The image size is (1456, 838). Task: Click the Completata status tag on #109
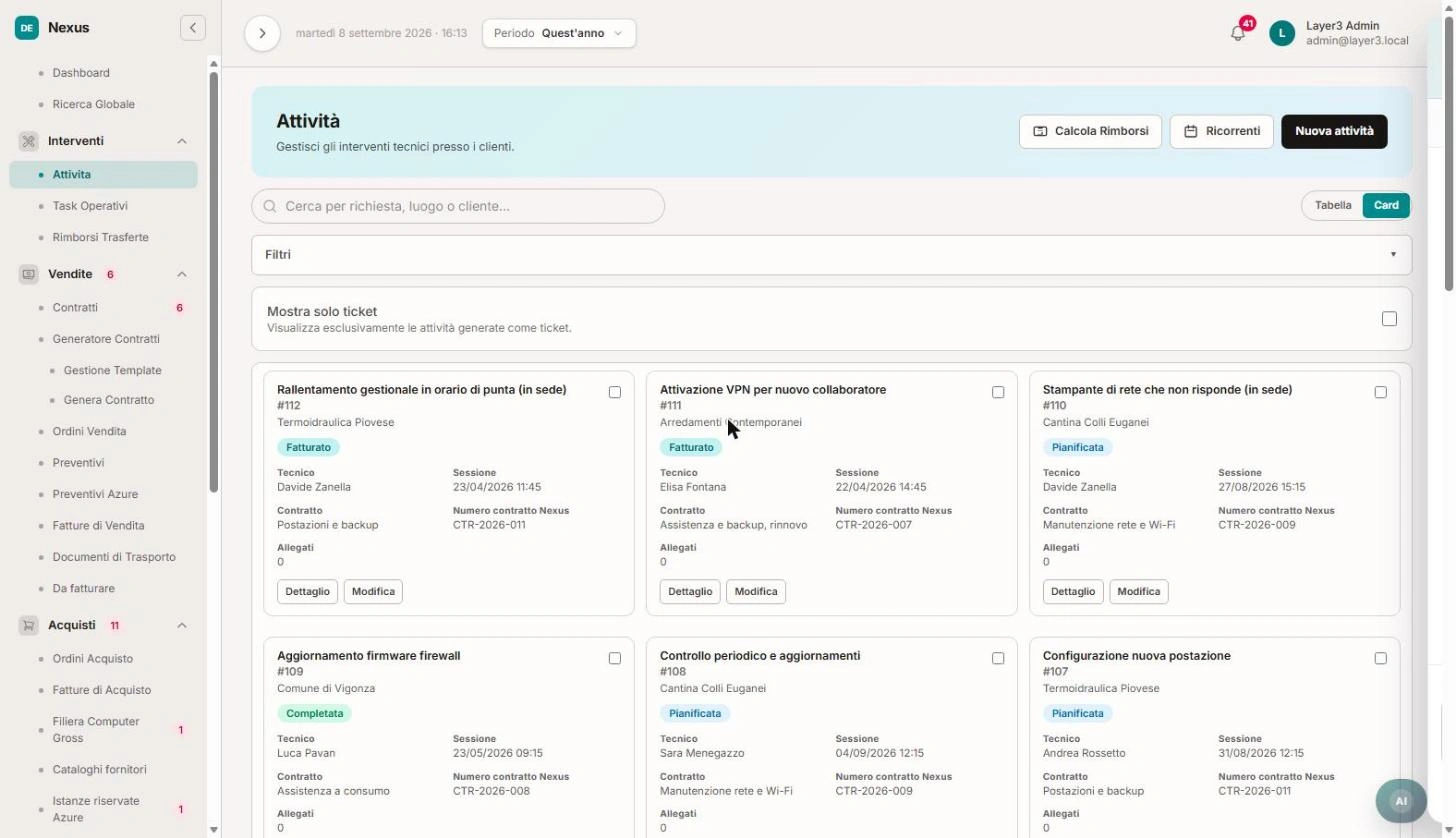coord(315,713)
